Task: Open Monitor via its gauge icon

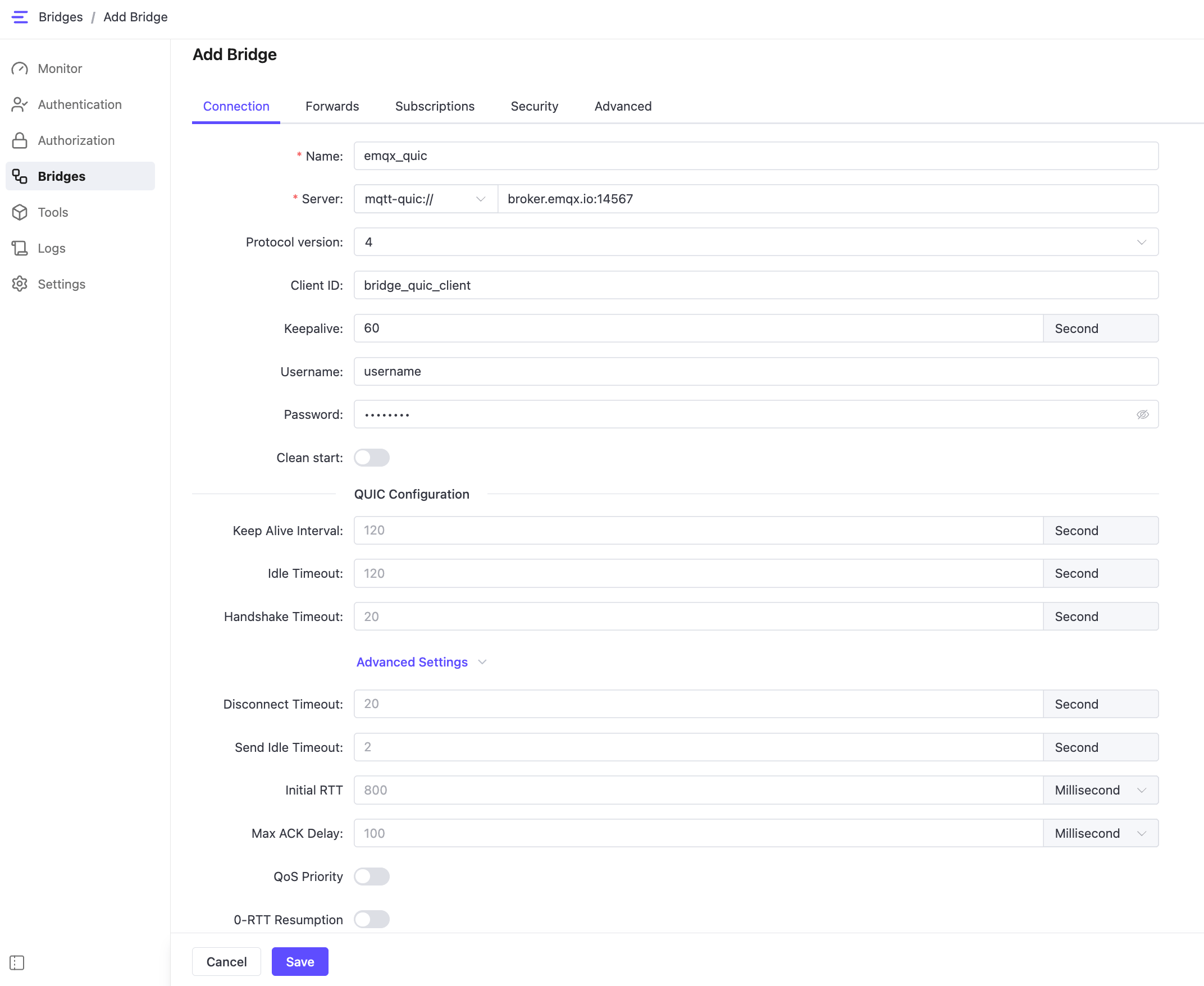Action: (x=20, y=69)
